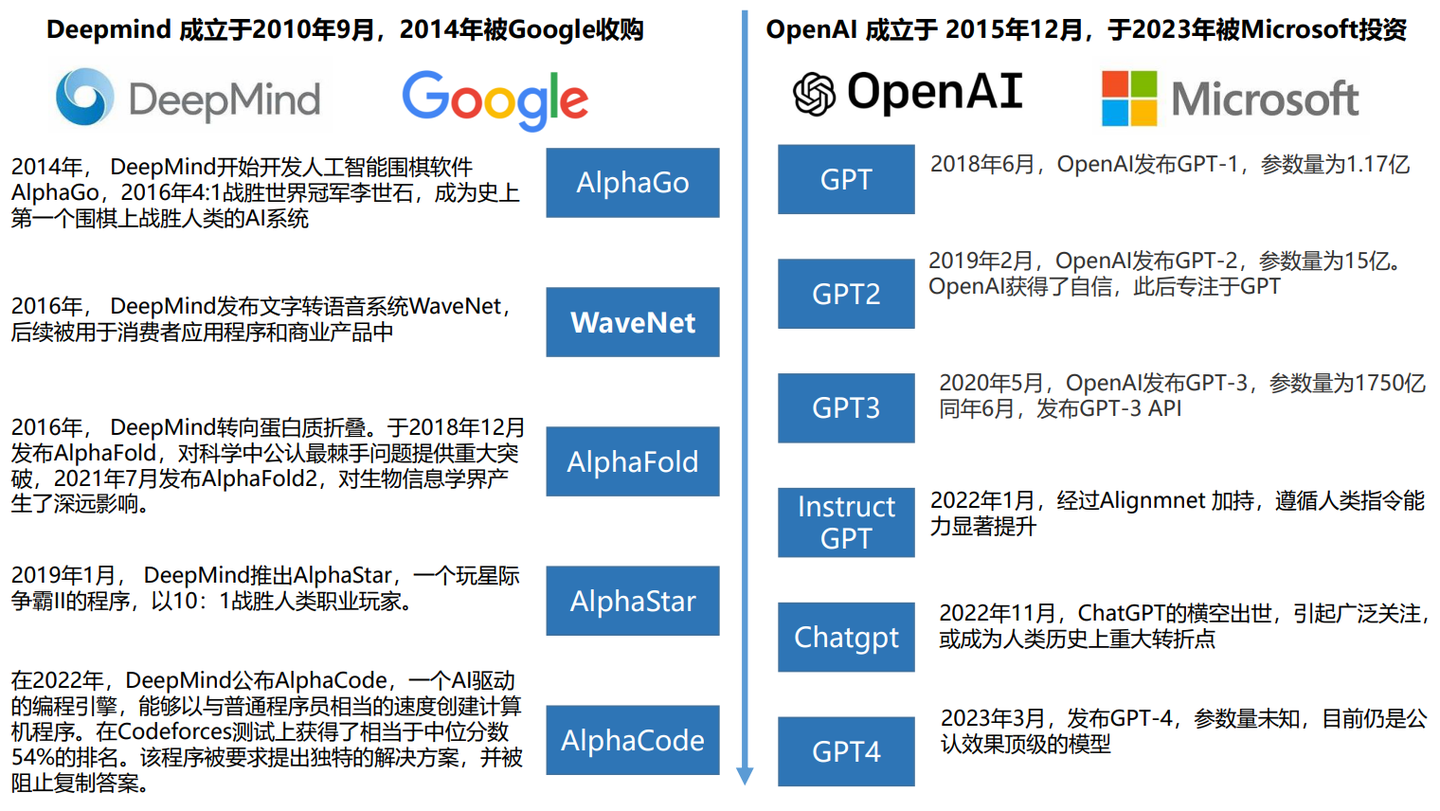
Task: Click the AlphaCode label box
Action: pos(632,740)
